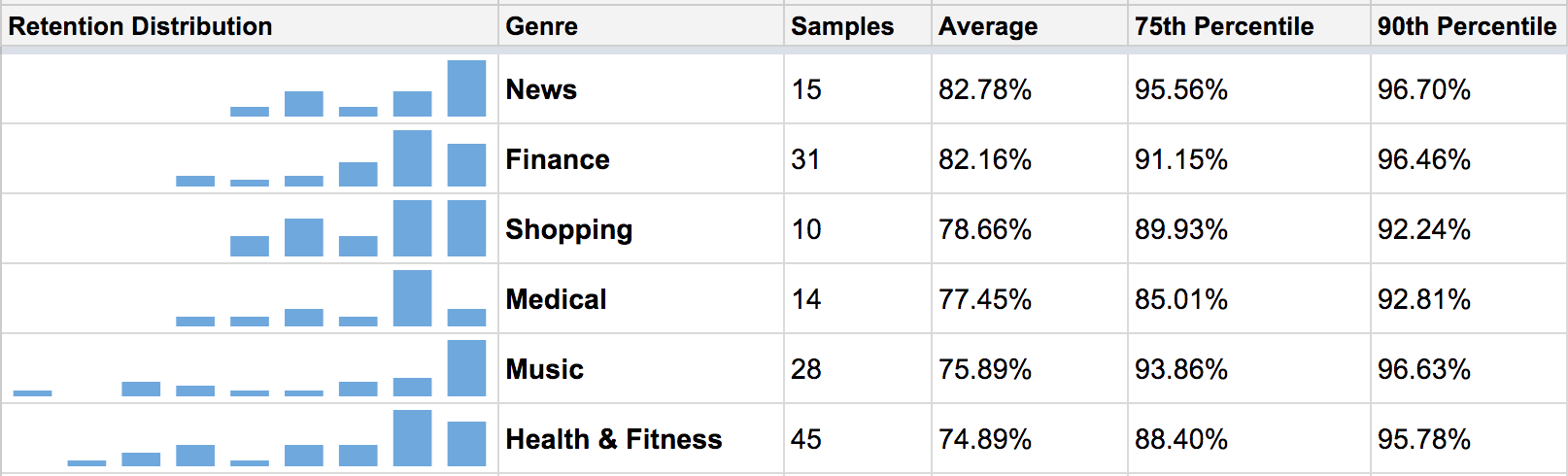Click the Samples column header
This screenshot has height=476, width=1568.
pyautogui.click(x=842, y=26)
